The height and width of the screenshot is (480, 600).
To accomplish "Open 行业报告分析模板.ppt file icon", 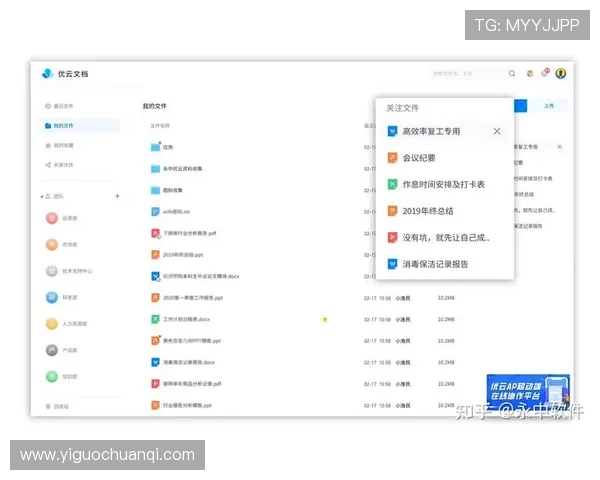I will pyautogui.click(x=155, y=405).
